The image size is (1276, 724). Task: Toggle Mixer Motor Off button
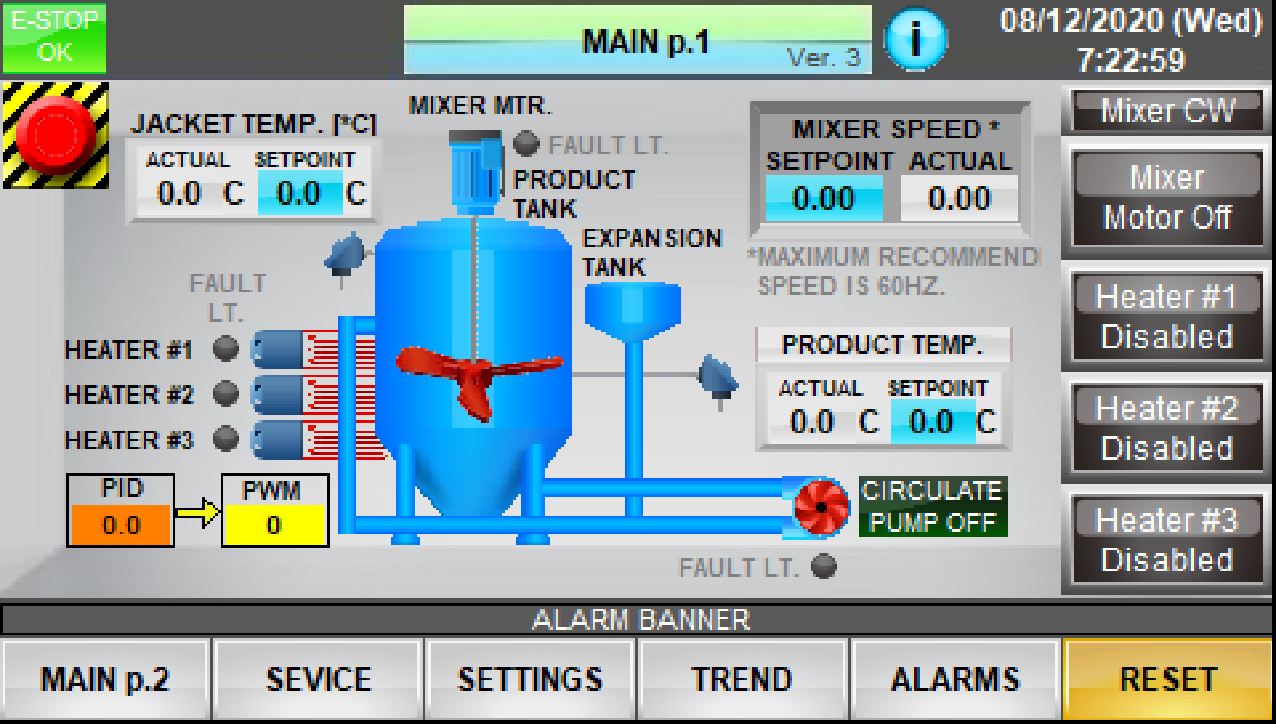(x=1166, y=197)
